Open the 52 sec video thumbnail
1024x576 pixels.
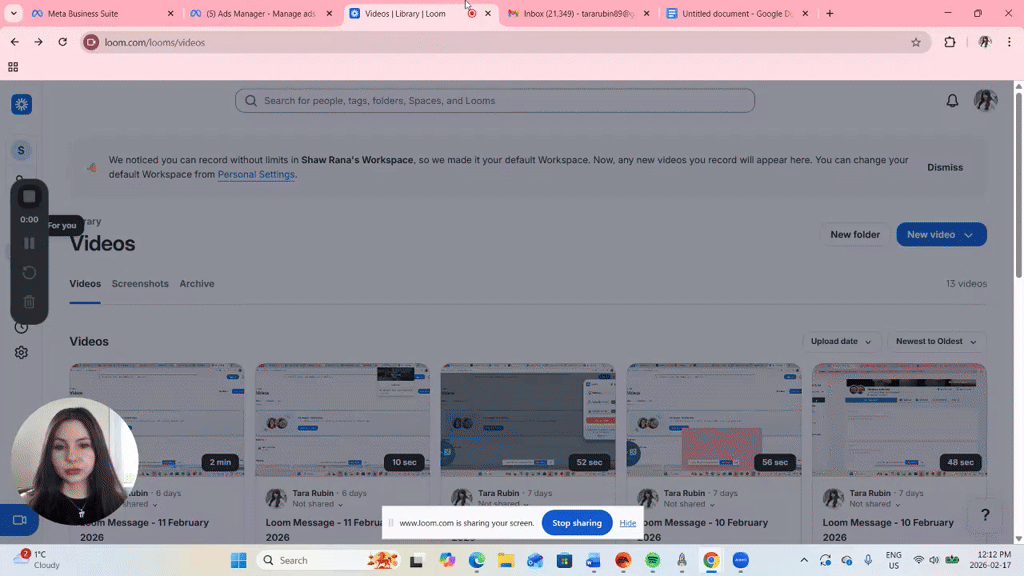coord(528,420)
